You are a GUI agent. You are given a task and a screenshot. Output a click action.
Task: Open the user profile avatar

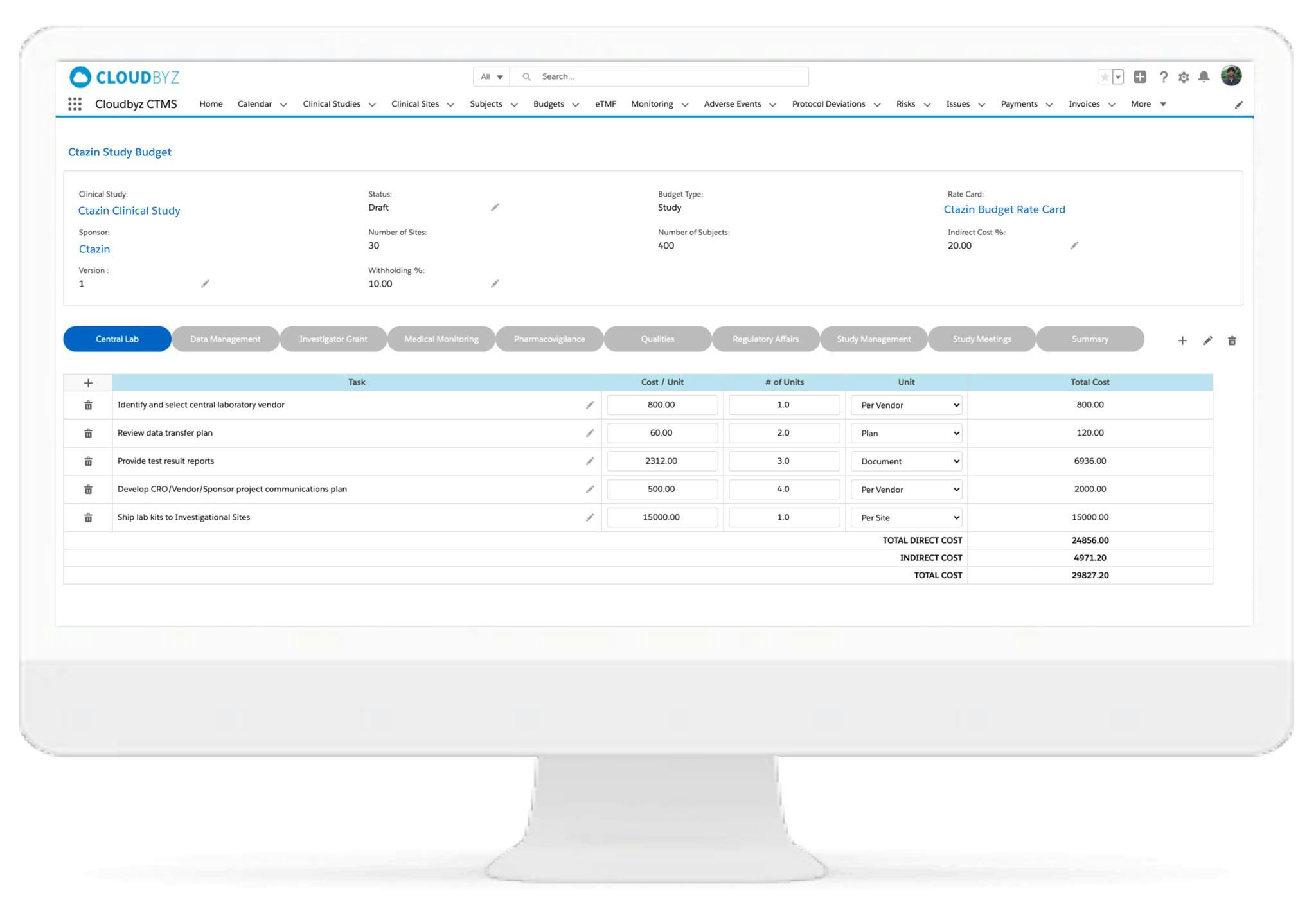pyautogui.click(x=1232, y=76)
